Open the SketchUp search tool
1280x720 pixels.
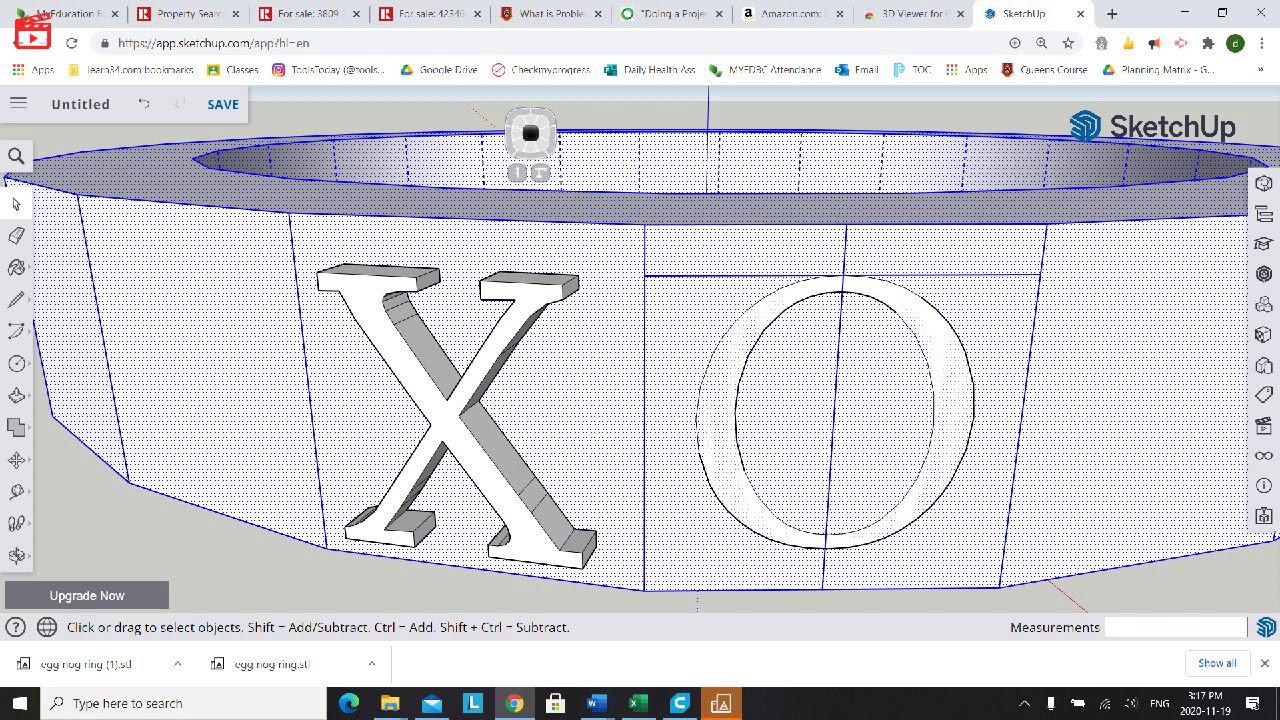[x=16, y=156]
